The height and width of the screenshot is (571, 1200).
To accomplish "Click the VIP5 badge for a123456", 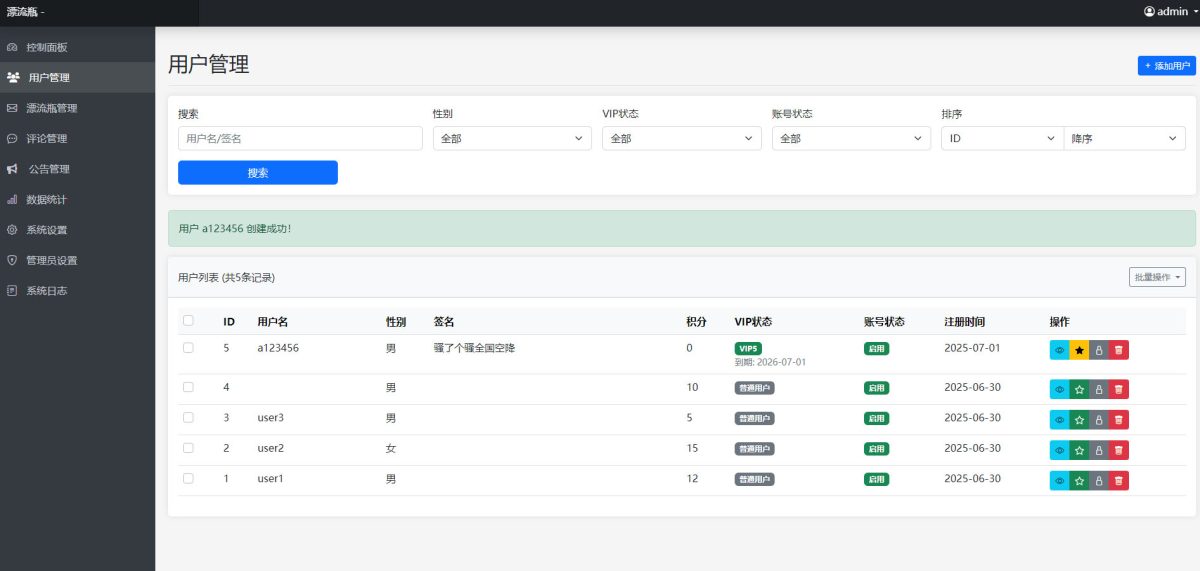I will [748, 348].
